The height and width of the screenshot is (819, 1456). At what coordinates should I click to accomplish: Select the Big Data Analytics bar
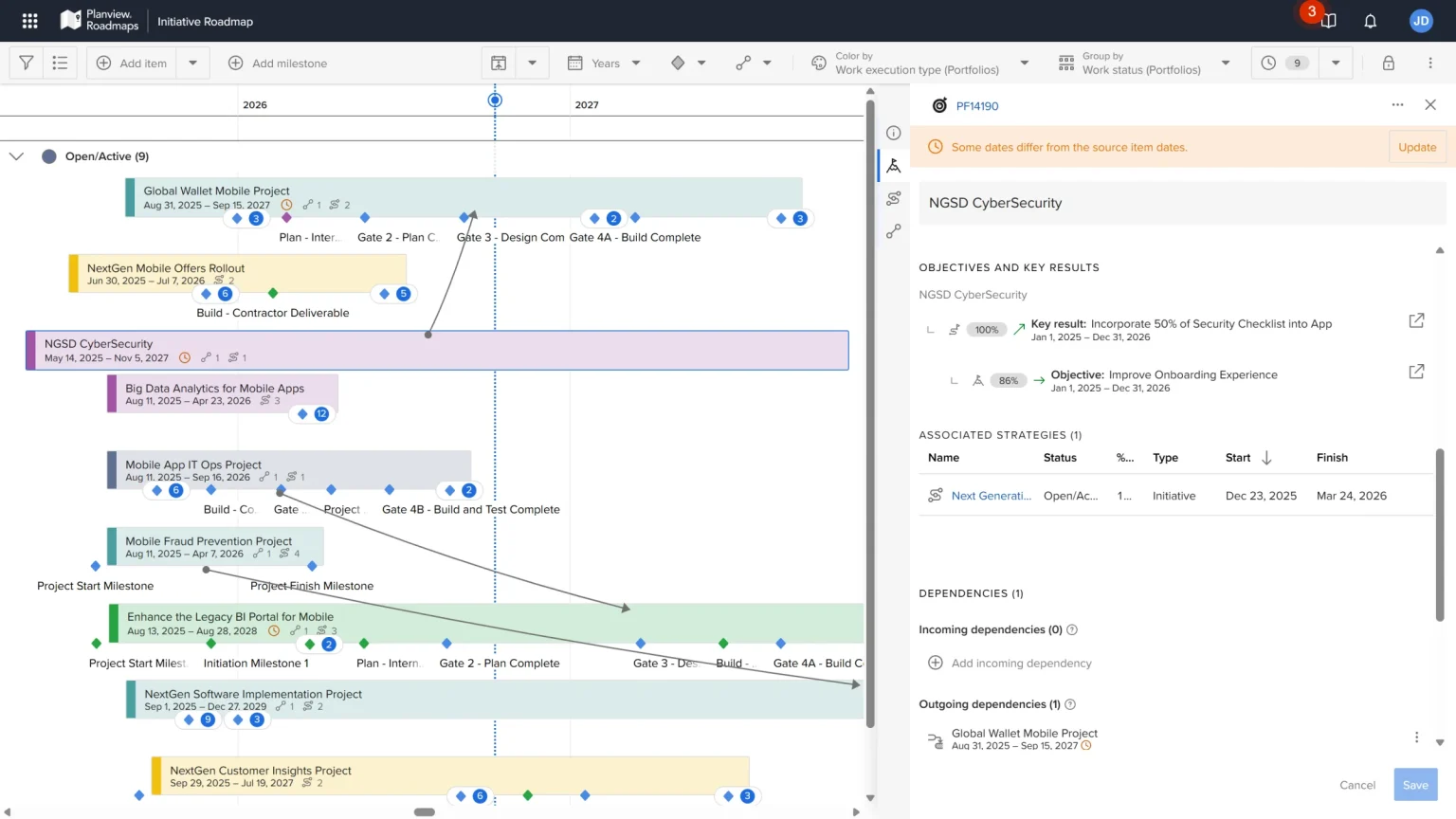tap(222, 393)
